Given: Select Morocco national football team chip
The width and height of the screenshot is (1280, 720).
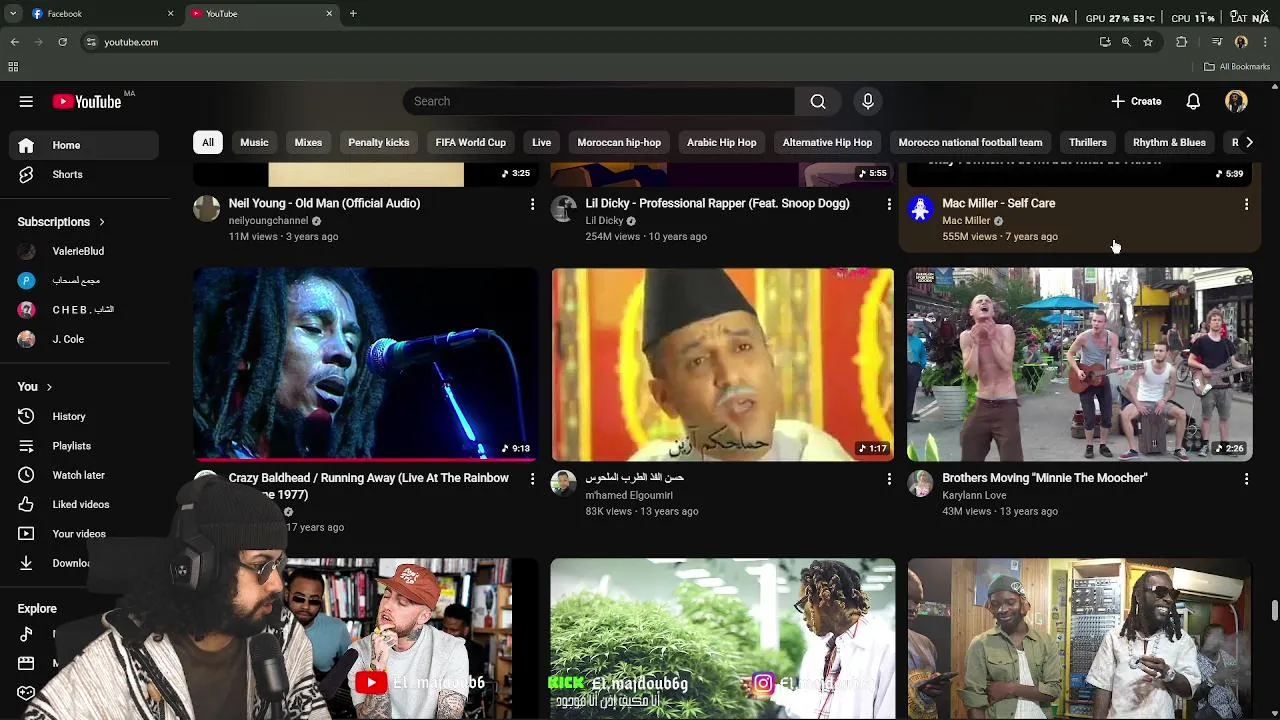Looking at the screenshot, I should point(970,142).
